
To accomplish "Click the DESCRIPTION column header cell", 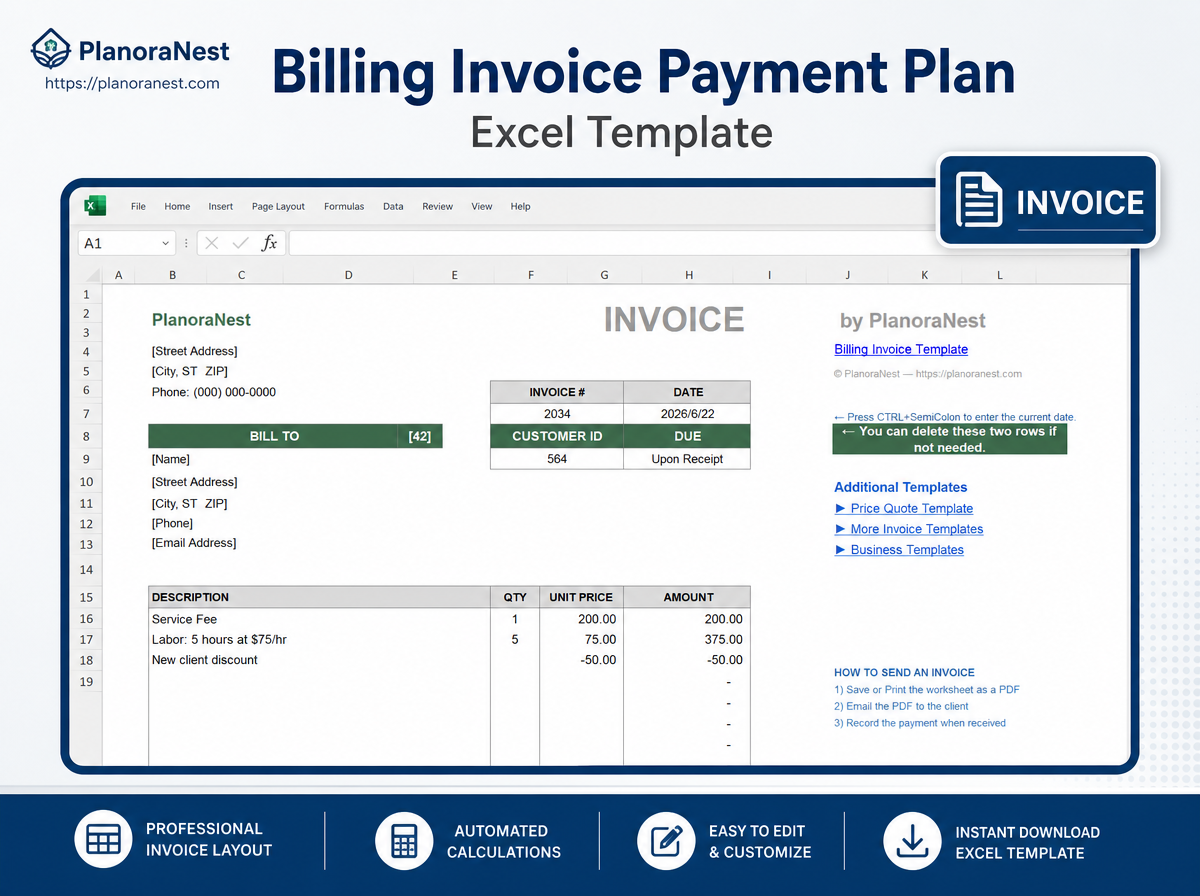I will point(319,597).
